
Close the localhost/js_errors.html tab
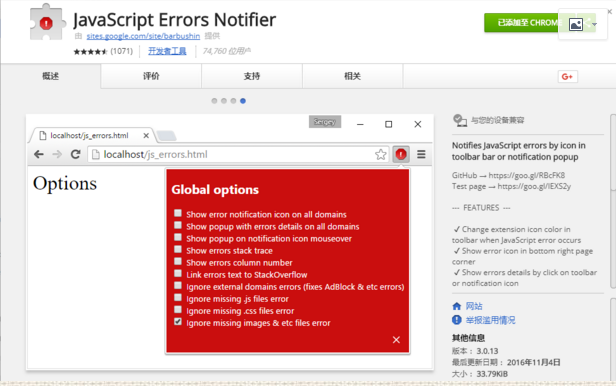(146, 135)
